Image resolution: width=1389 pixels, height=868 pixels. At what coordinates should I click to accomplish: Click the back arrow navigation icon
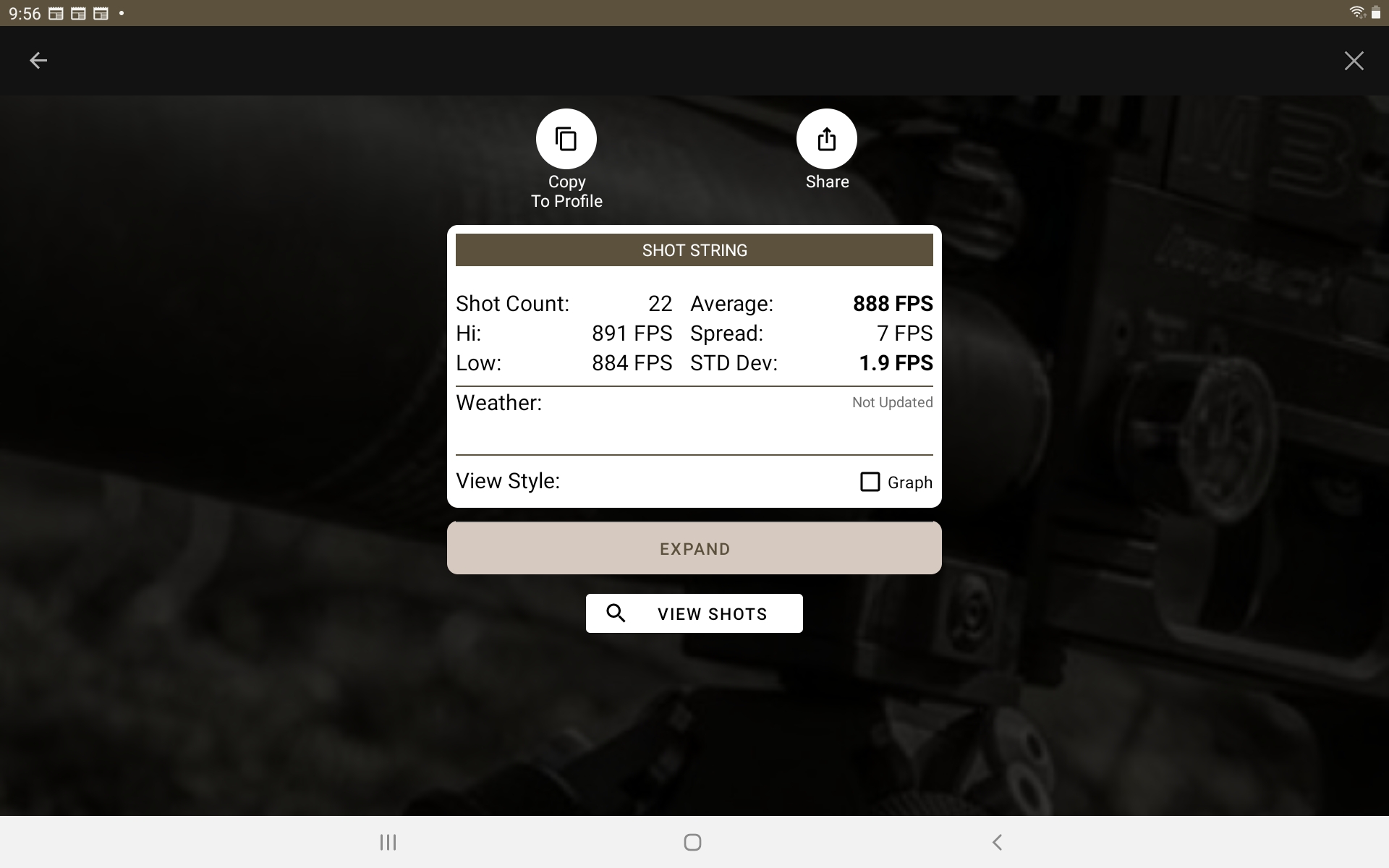[x=36, y=59]
